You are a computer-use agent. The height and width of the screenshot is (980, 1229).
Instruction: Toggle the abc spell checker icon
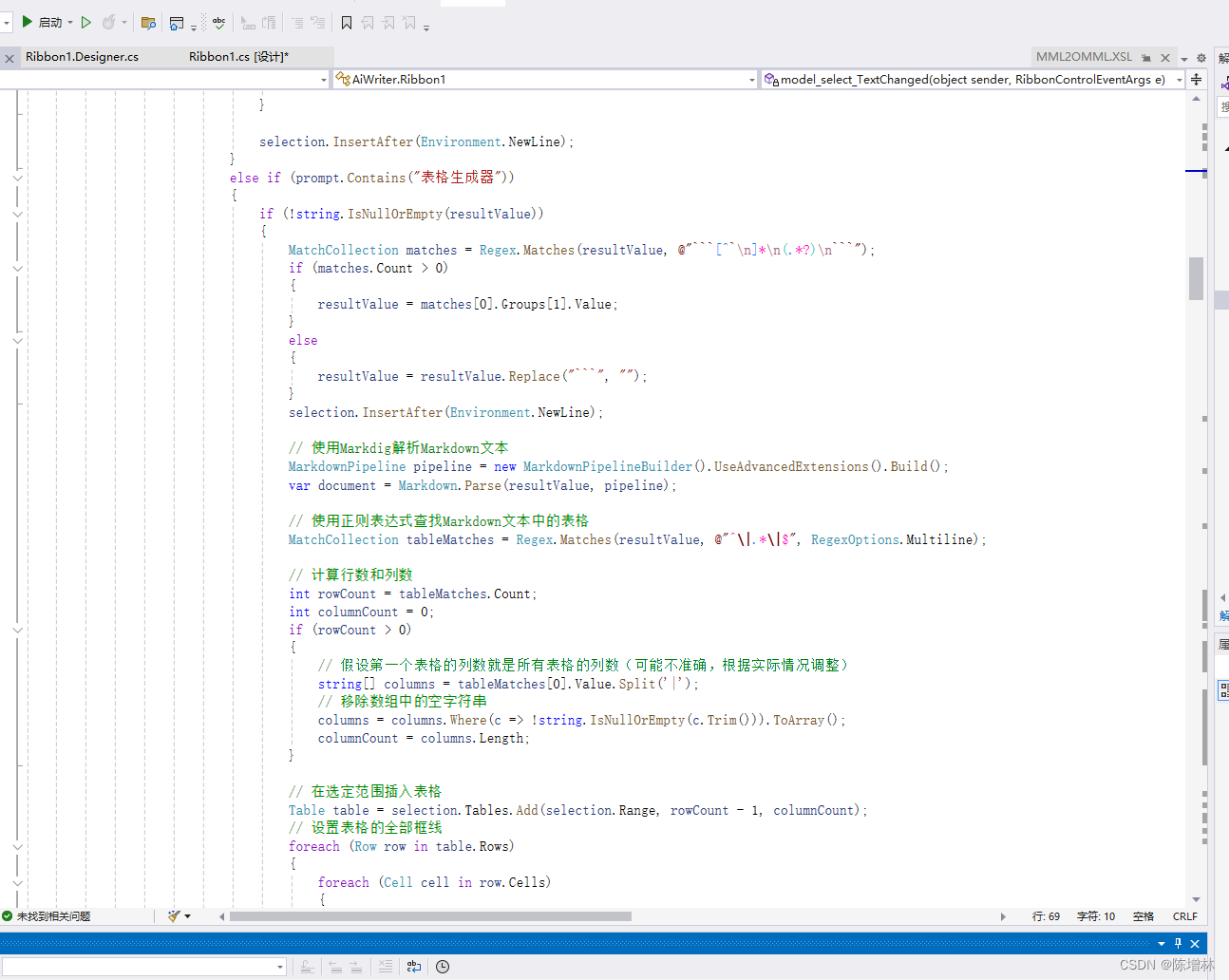tap(218, 22)
